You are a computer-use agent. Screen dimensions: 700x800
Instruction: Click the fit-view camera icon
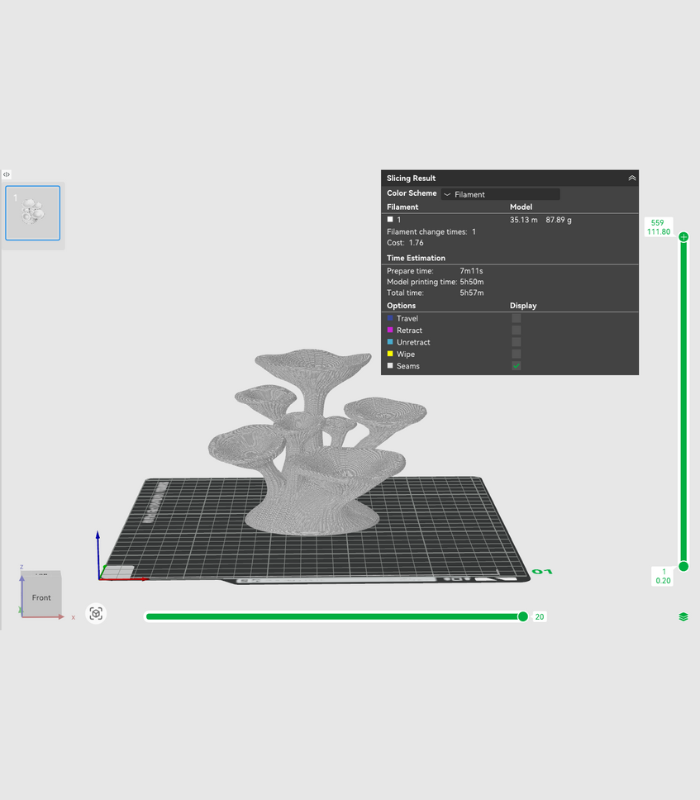96,614
